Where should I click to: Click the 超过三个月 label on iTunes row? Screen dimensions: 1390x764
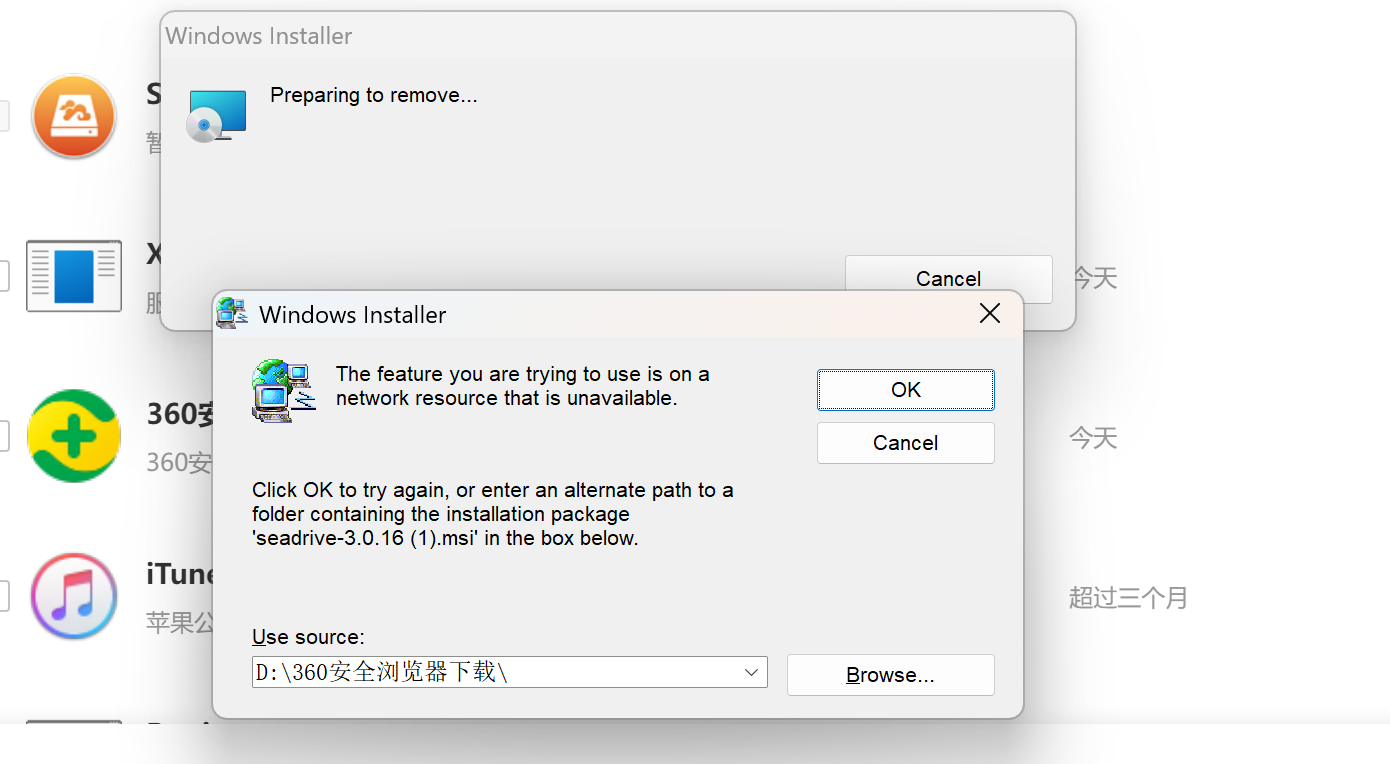(x=1128, y=598)
